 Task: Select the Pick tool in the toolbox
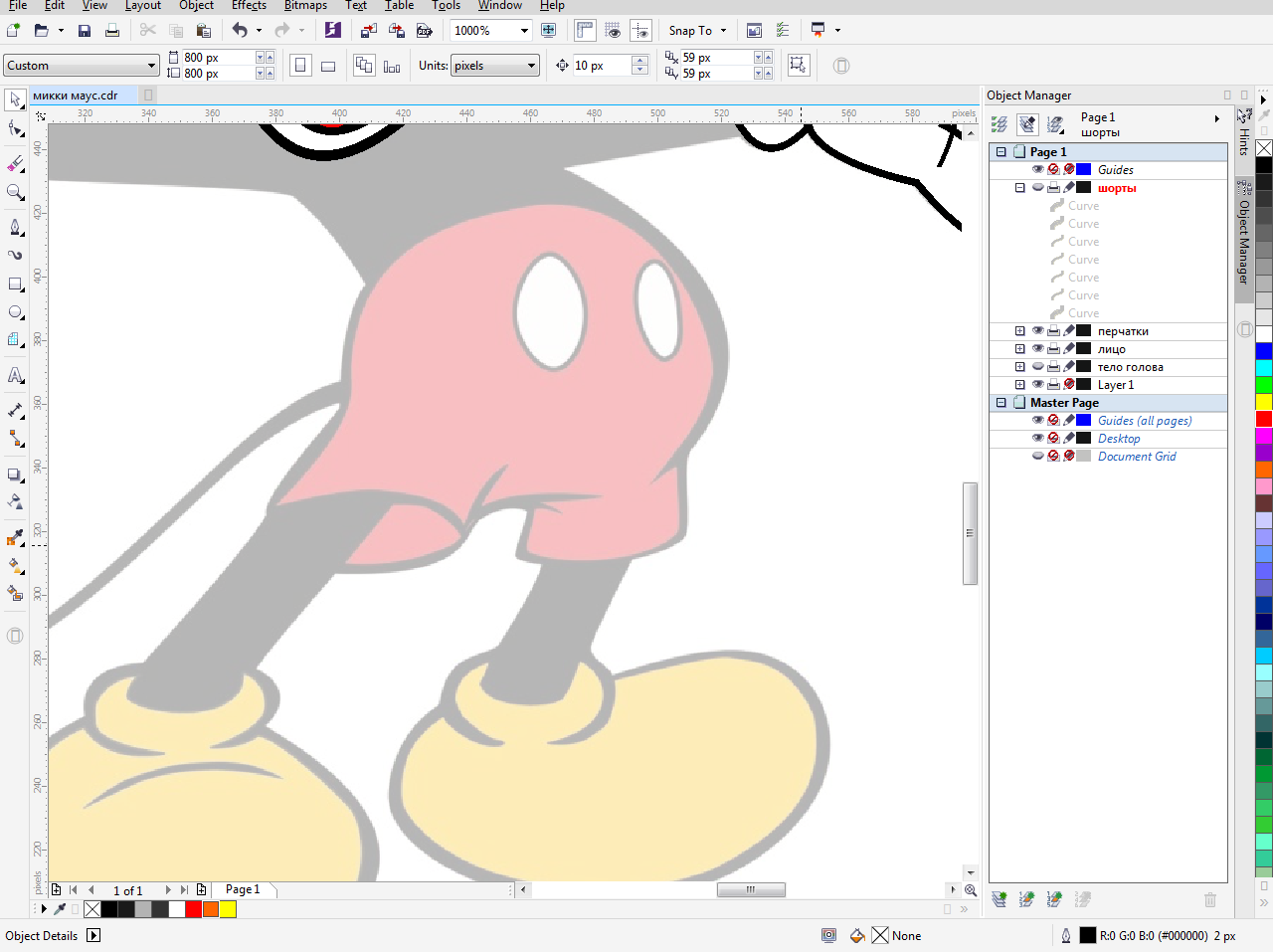15,100
